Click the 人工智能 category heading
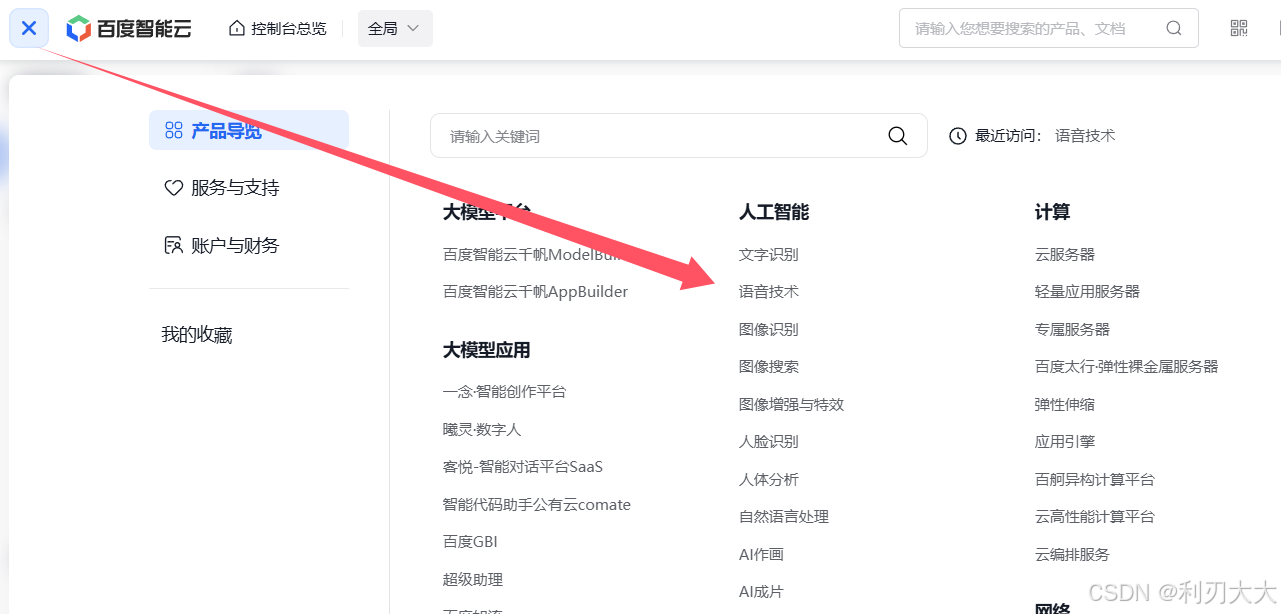1281x614 pixels. pos(774,212)
